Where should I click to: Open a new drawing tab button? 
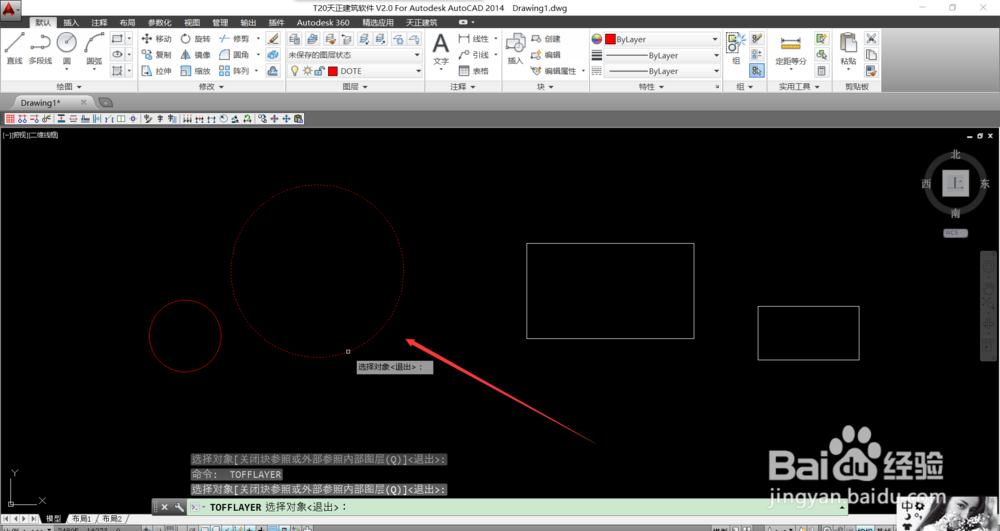(106, 102)
